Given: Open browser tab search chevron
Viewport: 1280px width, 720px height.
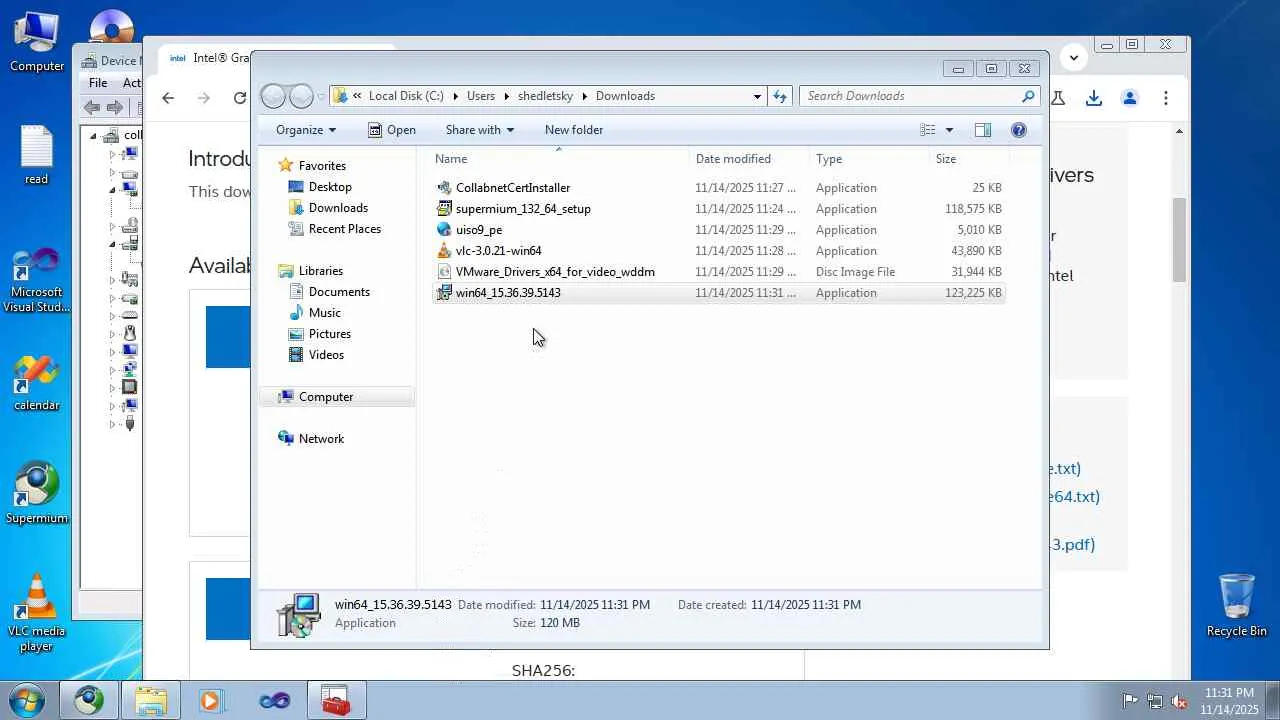Looking at the screenshot, I should (x=1074, y=57).
